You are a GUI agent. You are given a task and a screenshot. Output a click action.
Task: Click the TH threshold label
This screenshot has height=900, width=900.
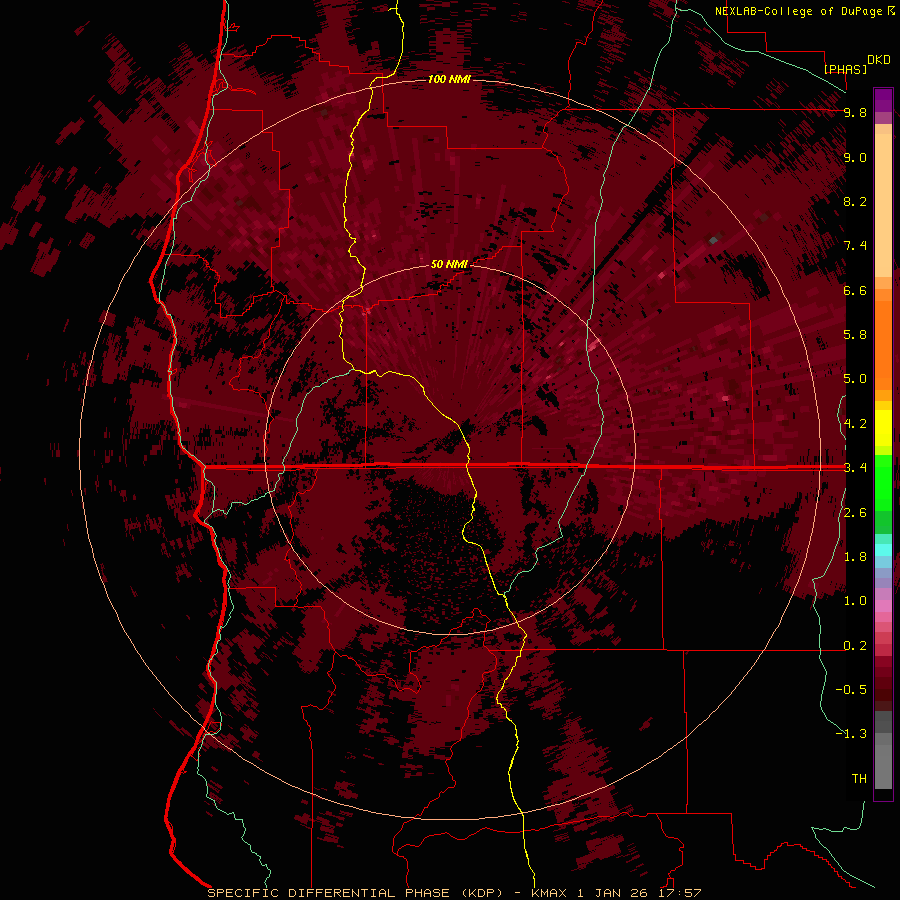tap(859, 779)
